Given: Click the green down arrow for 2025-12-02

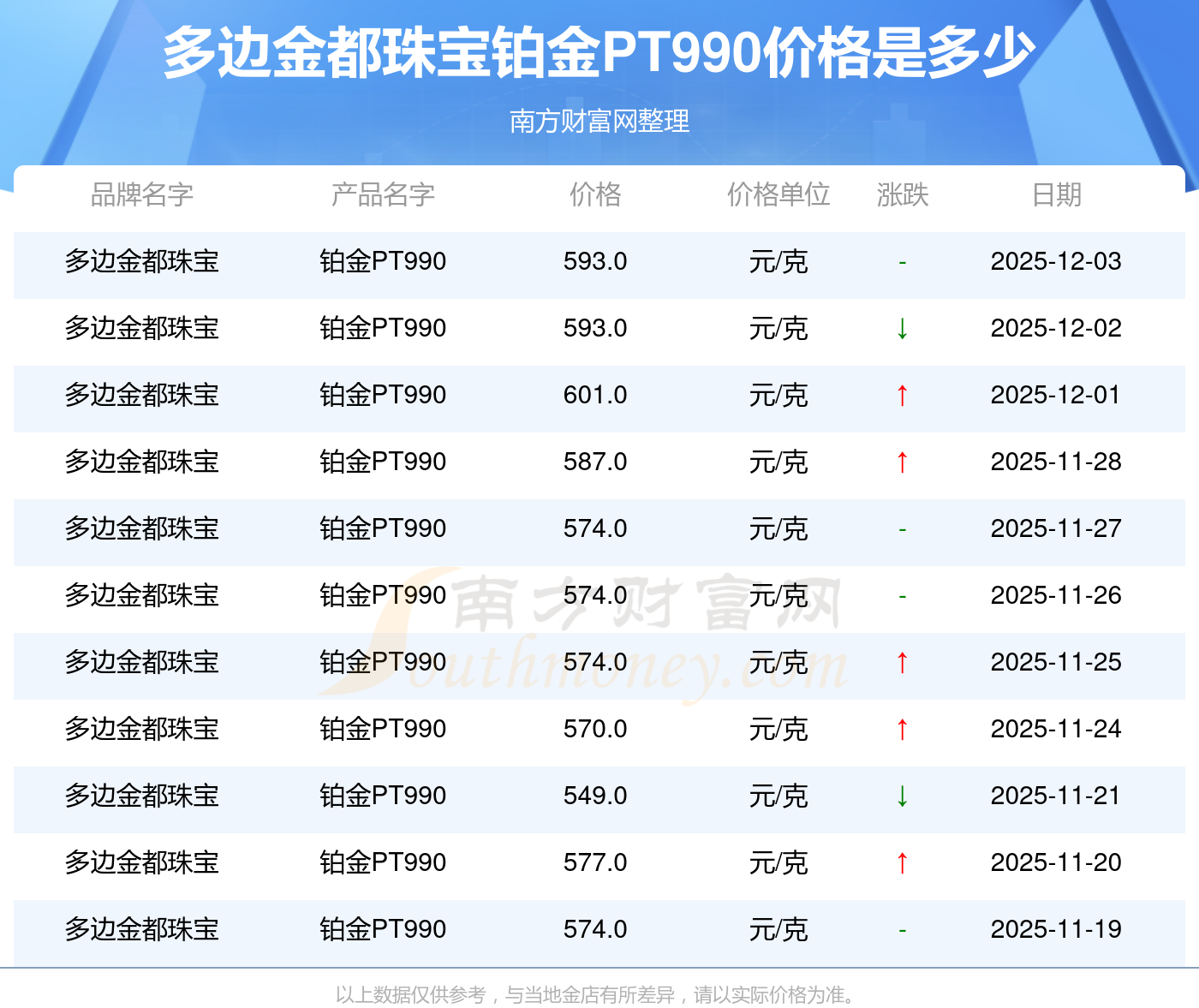Looking at the screenshot, I should [902, 329].
